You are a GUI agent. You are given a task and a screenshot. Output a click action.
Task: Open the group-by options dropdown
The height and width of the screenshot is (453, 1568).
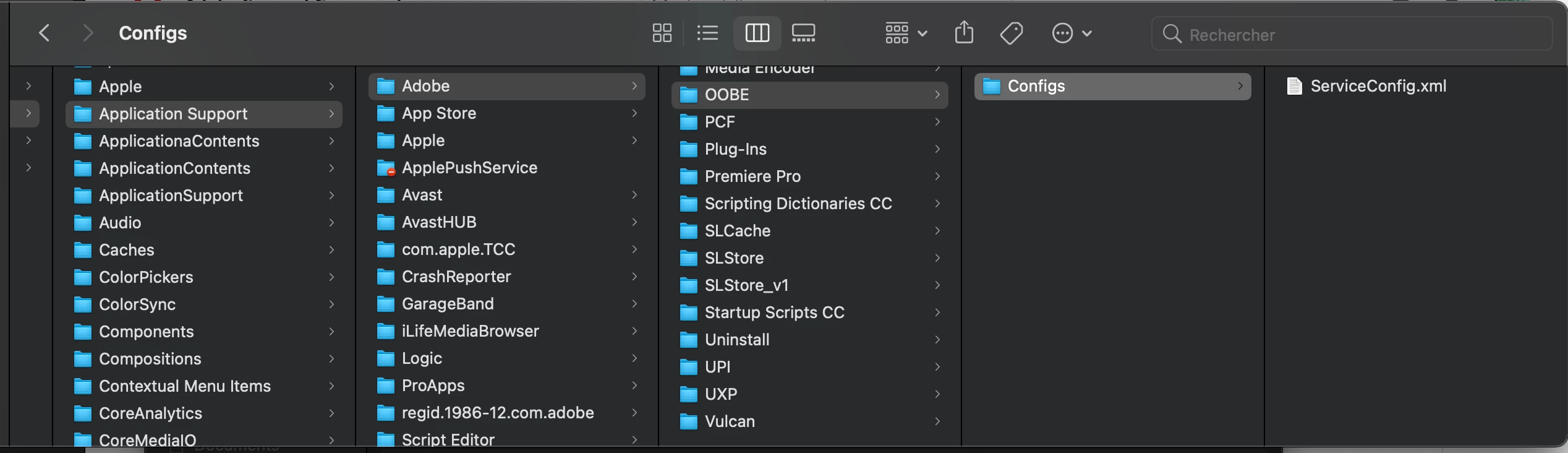(x=906, y=33)
